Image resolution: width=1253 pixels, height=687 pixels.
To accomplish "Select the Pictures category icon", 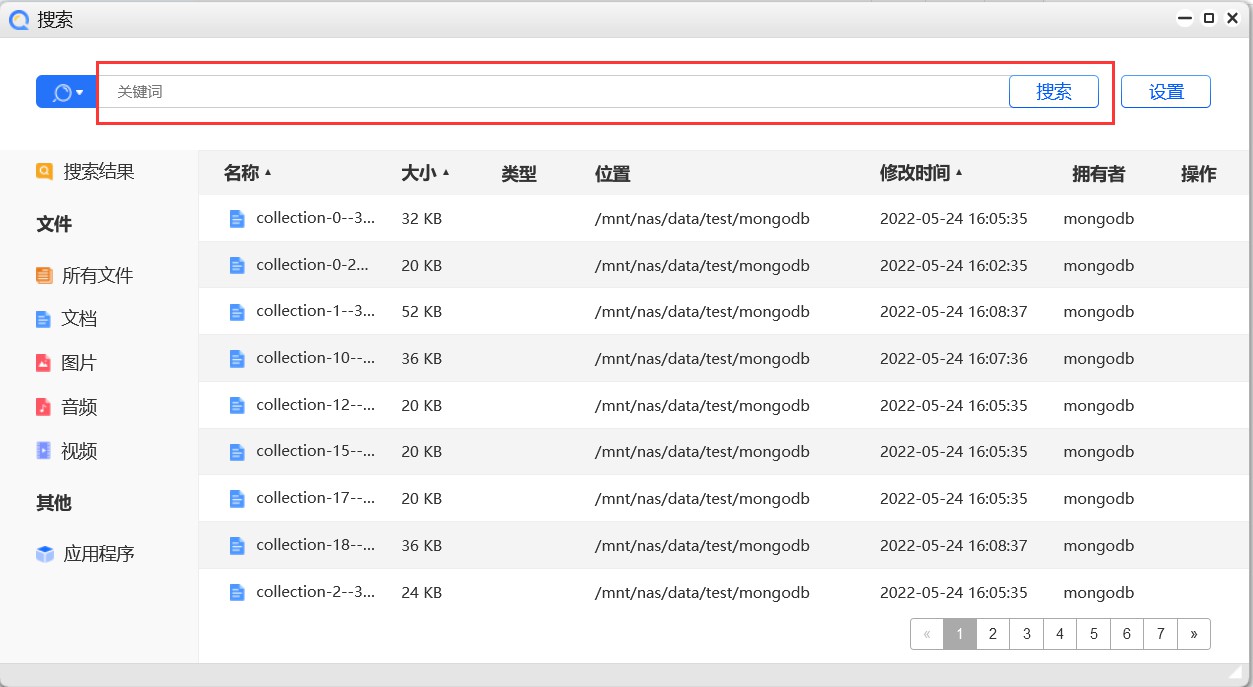I will (x=43, y=363).
